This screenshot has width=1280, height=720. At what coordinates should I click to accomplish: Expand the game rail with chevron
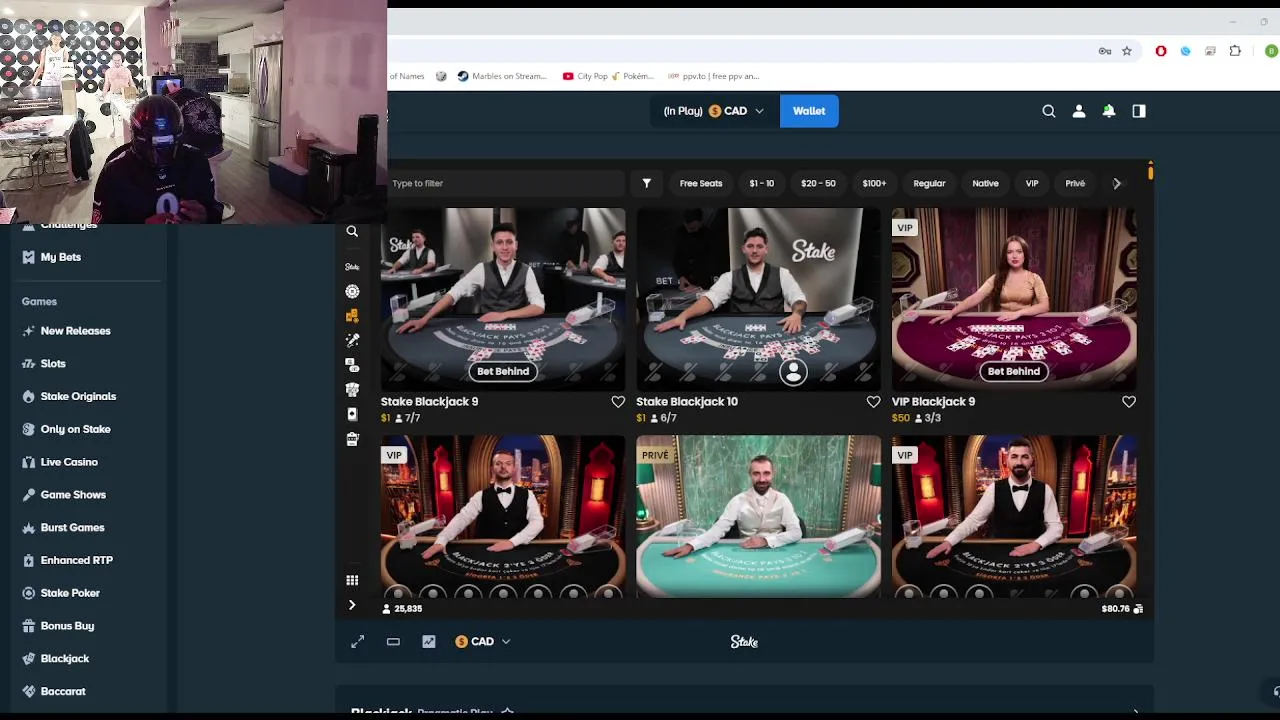[352, 605]
